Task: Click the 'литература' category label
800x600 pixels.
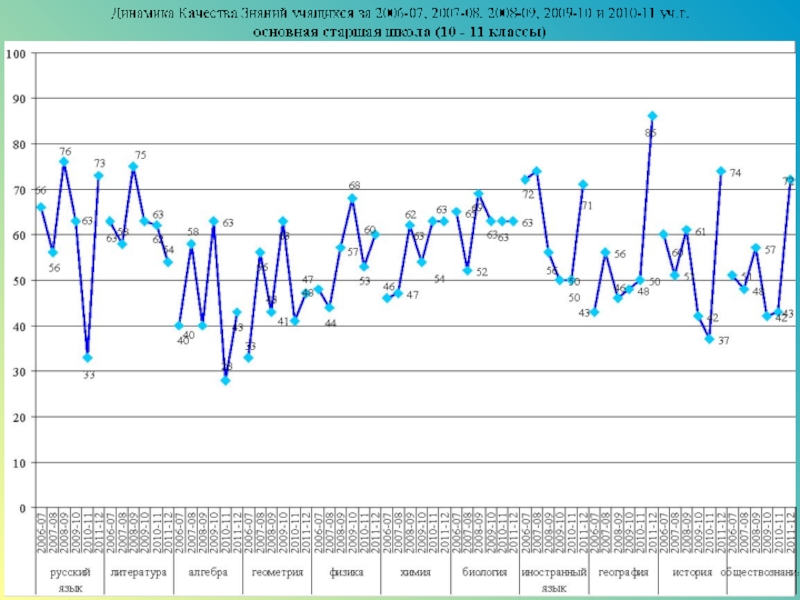Action: pos(139,572)
